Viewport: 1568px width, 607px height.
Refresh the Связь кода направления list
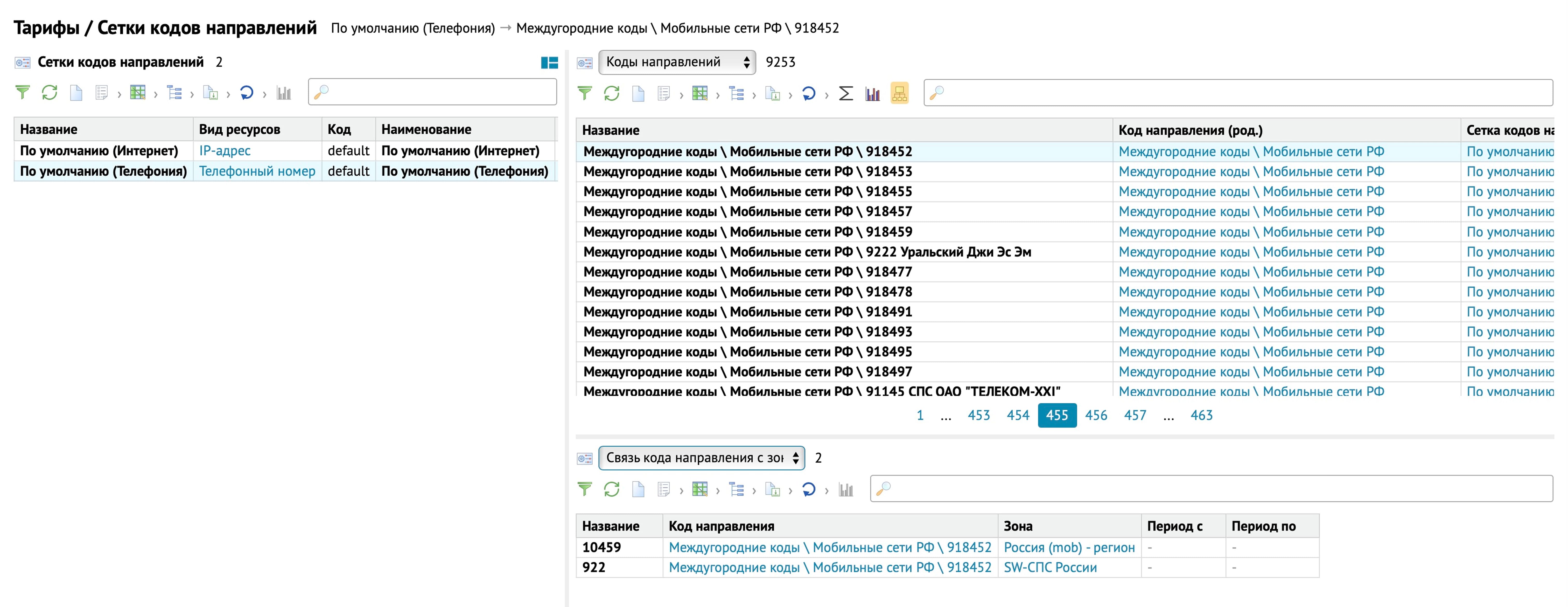(x=612, y=489)
